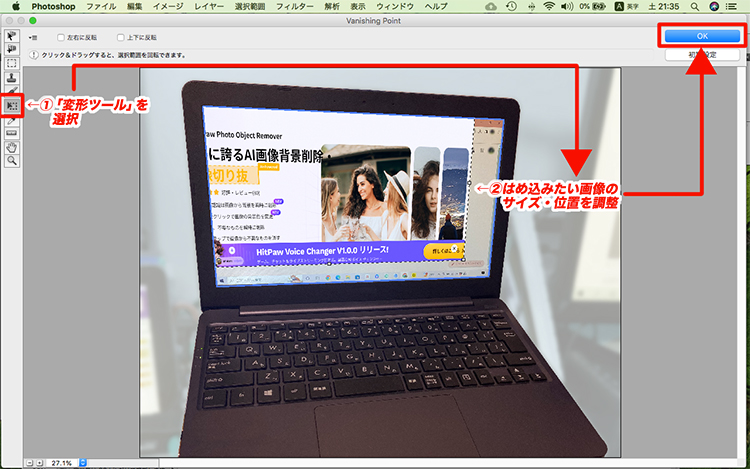Open the ウィンドウ menu
Image resolution: width=750 pixels, height=469 pixels.
pos(395,6)
